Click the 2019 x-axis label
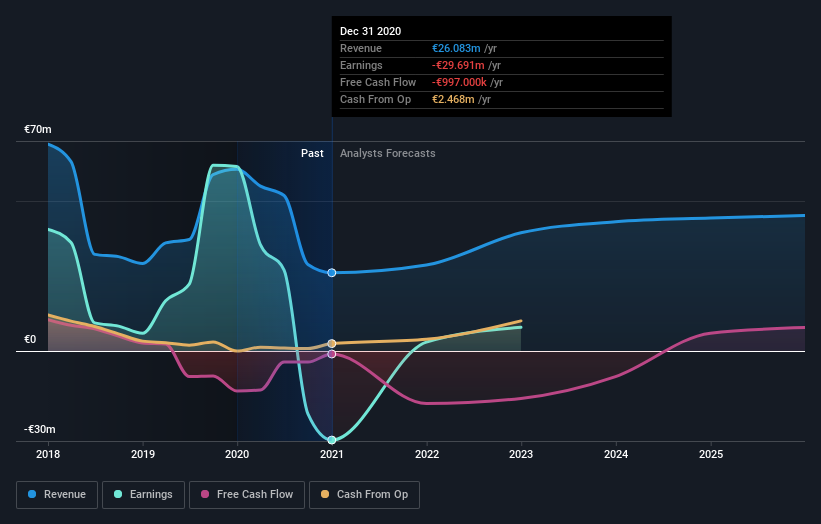The image size is (821, 524). coord(143,454)
